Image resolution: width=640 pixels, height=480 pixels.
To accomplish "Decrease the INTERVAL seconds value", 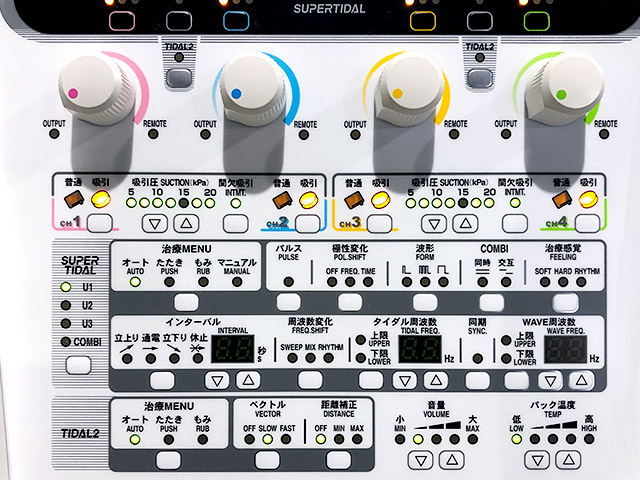I will click(217, 380).
